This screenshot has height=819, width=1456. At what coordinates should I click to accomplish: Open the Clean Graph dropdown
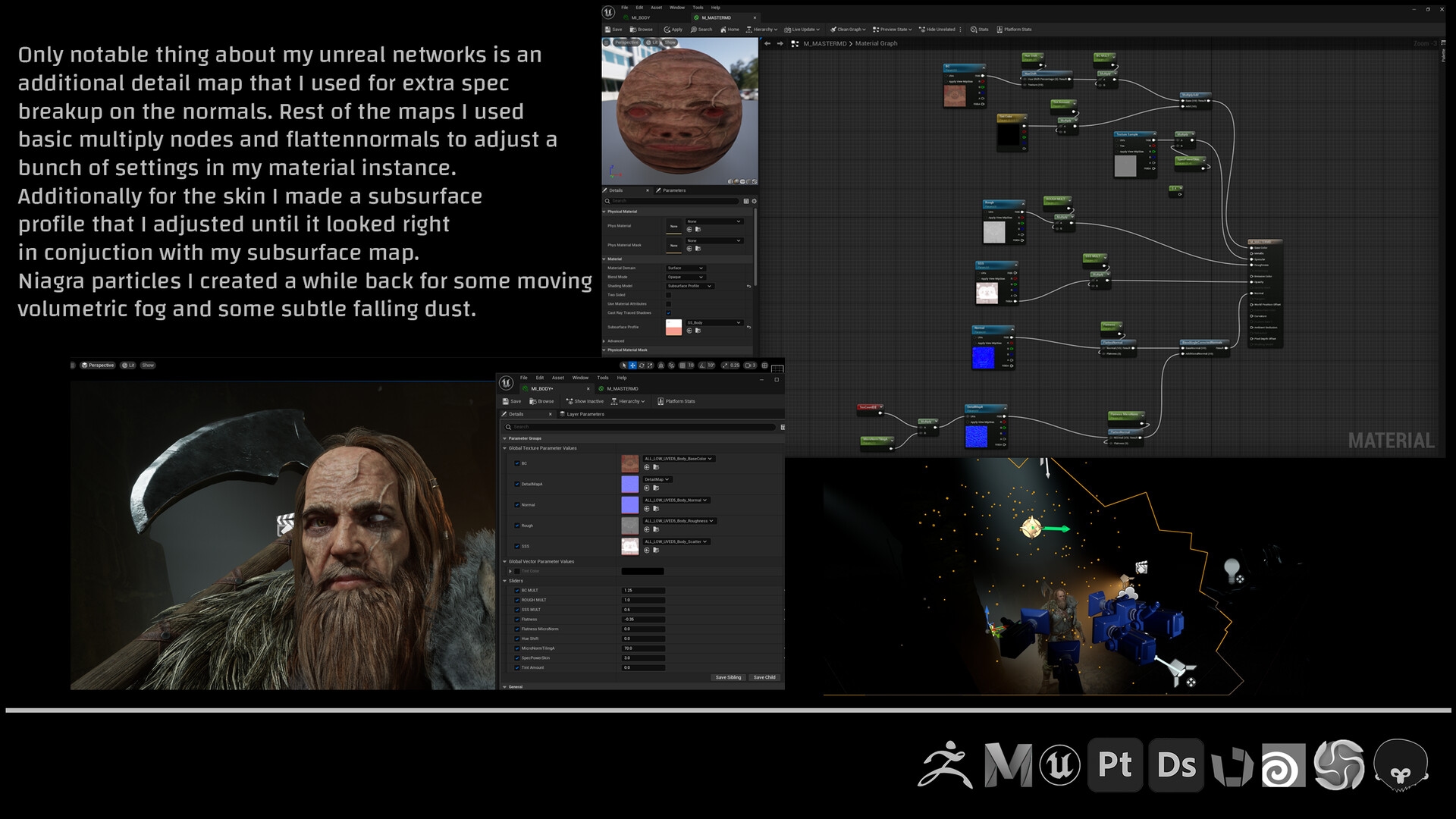tap(848, 30)
